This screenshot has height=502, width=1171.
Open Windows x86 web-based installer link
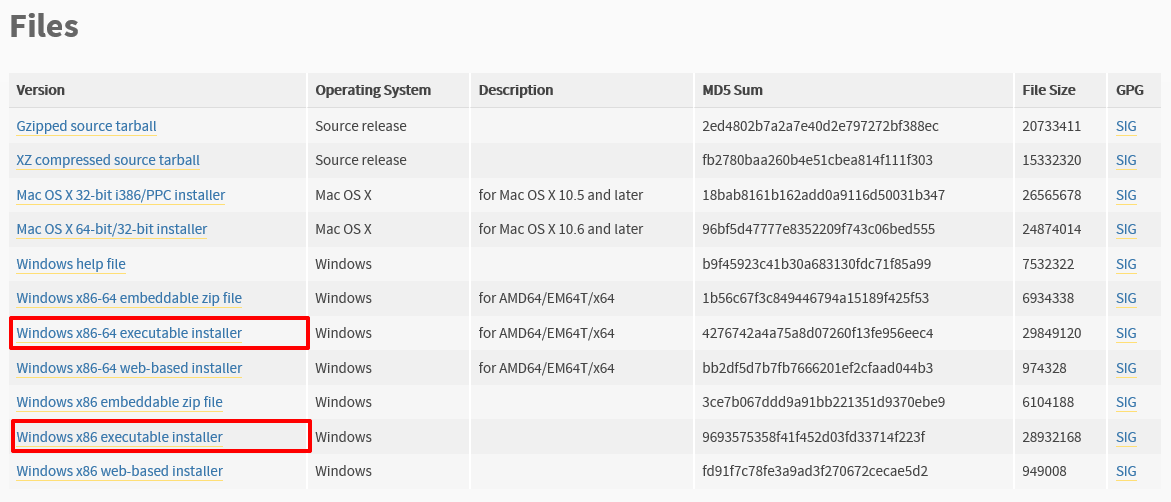coord(119,471)
